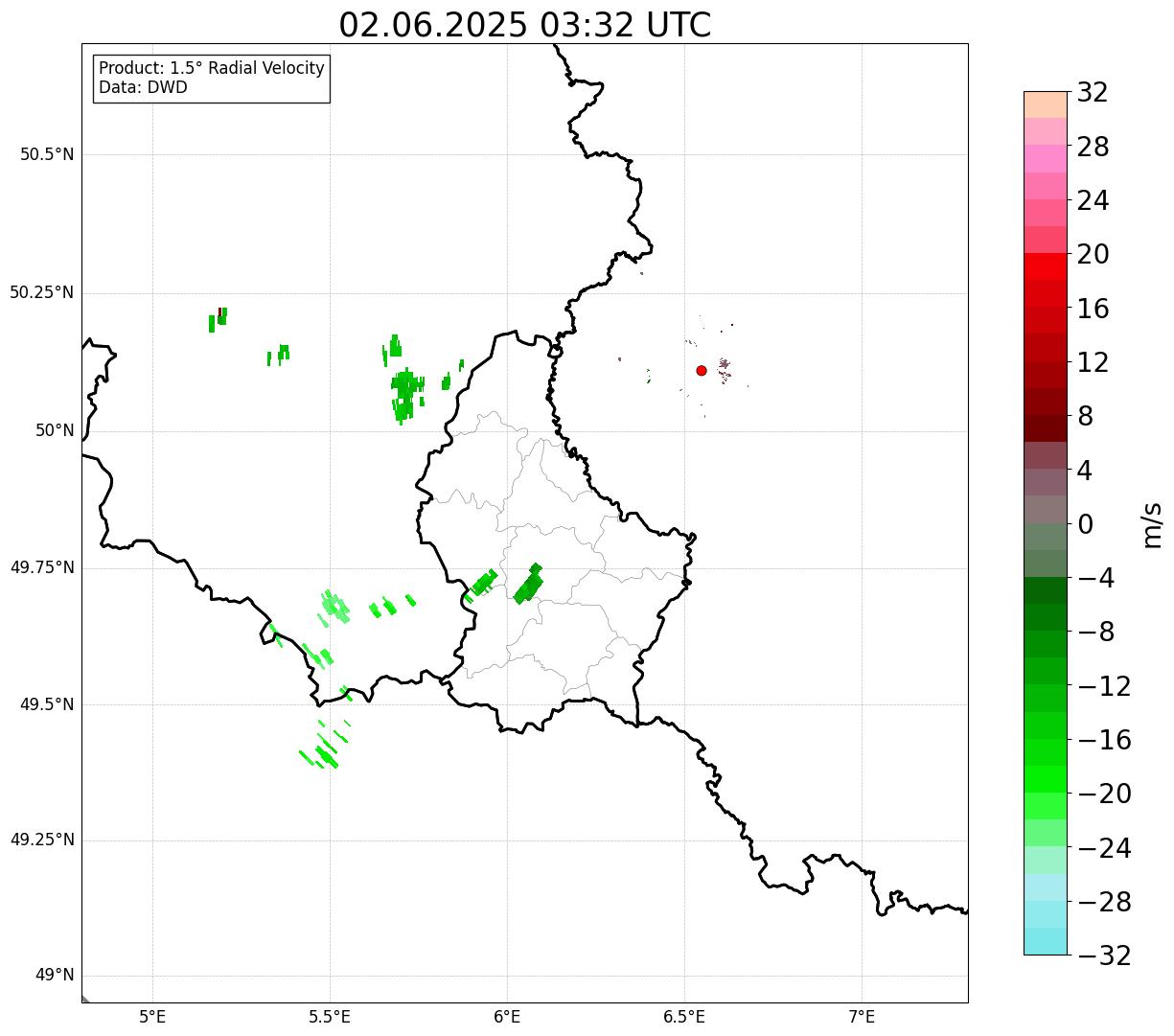Click the colorbar tick label 32
This screenshot has width=1174, height=1036.
pyautogui.click(x=1093, y=93)
